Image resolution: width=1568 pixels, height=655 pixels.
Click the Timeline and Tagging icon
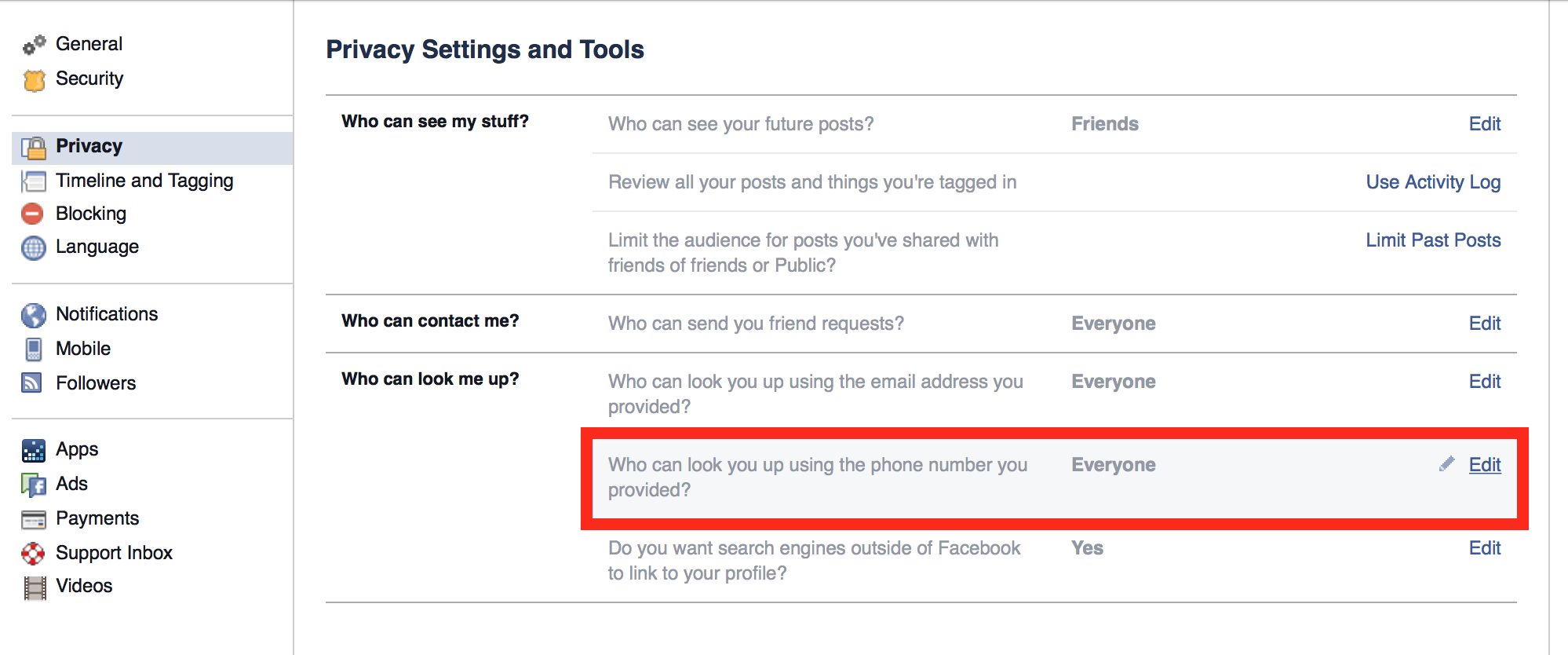pos(34,181)
